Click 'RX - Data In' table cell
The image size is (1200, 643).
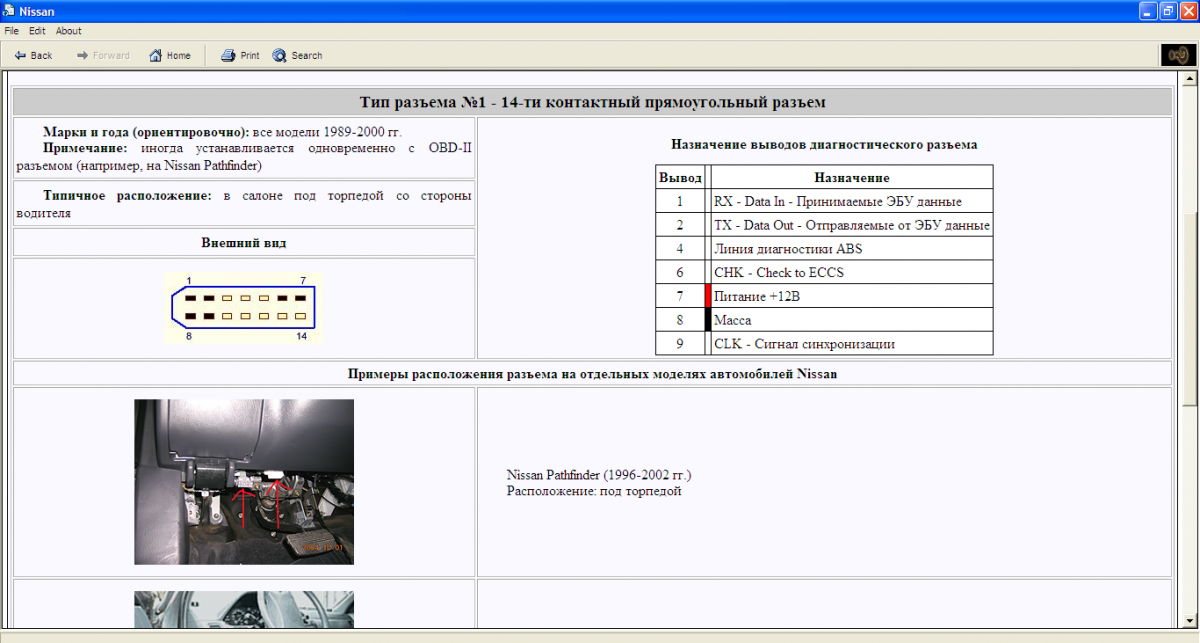click(852, 201)
